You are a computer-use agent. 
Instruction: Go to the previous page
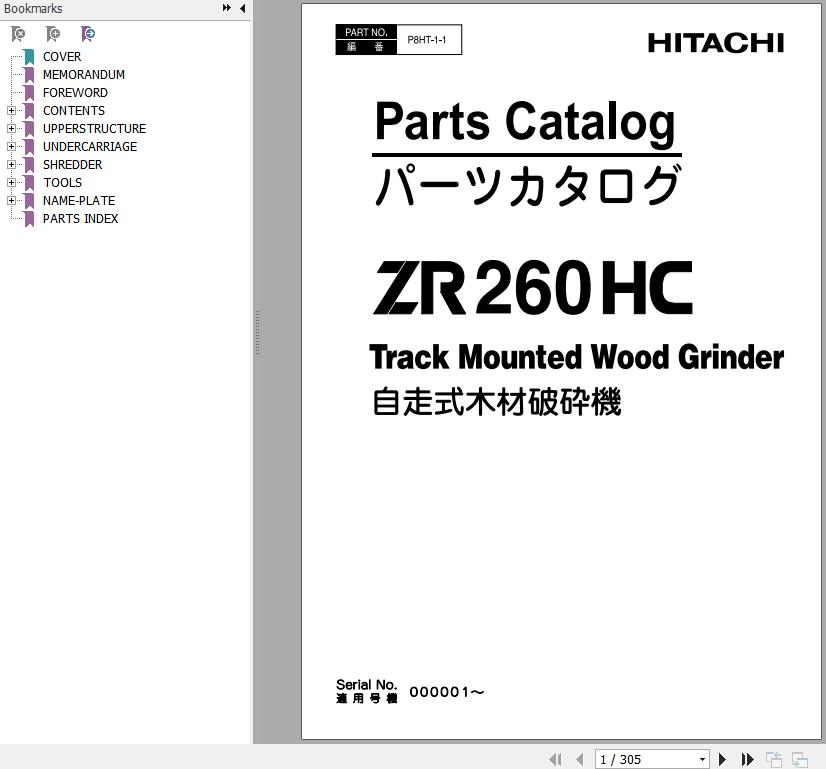pos(580,759)
